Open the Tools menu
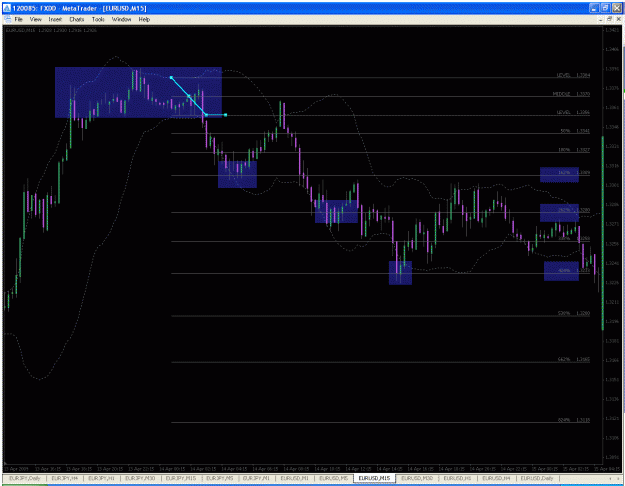 [x=98, y=19]
